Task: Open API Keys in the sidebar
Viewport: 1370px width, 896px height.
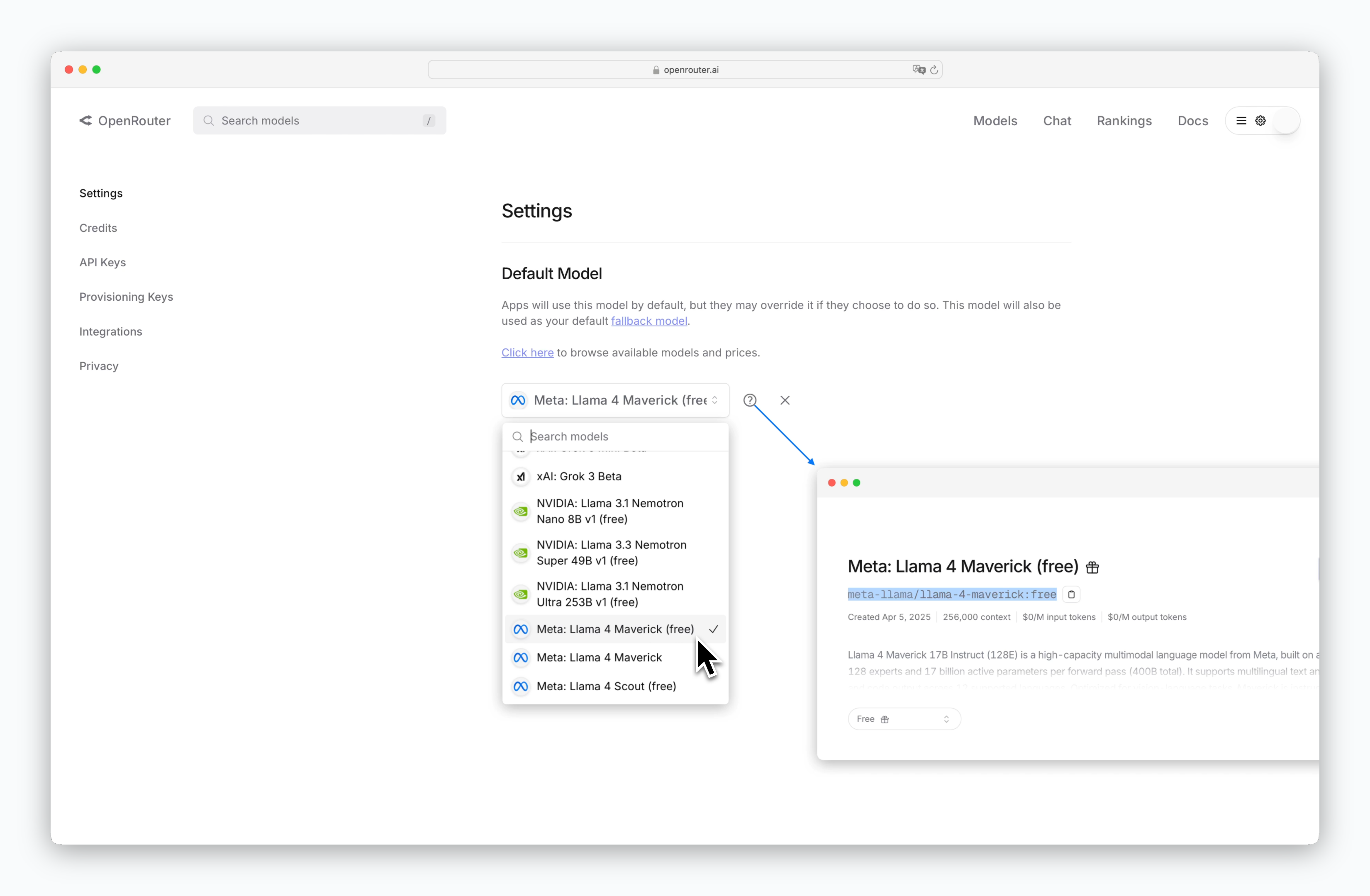Action: pos(102,262)
